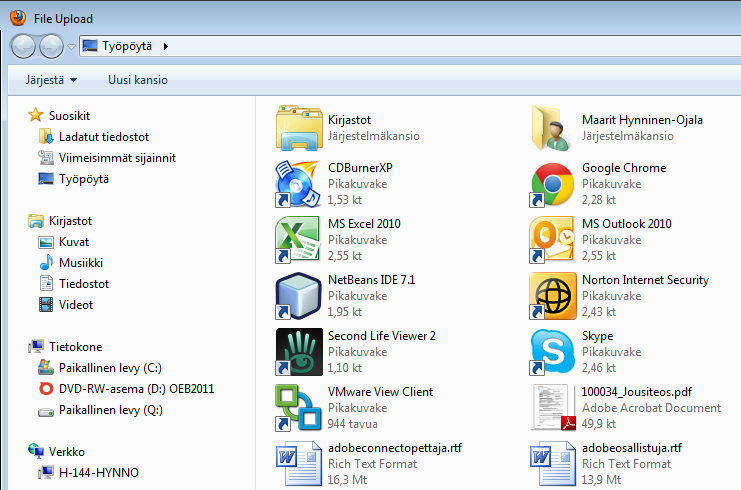
Task: Open the H-144-HYNNO network computer
Action: click(99, 473)
